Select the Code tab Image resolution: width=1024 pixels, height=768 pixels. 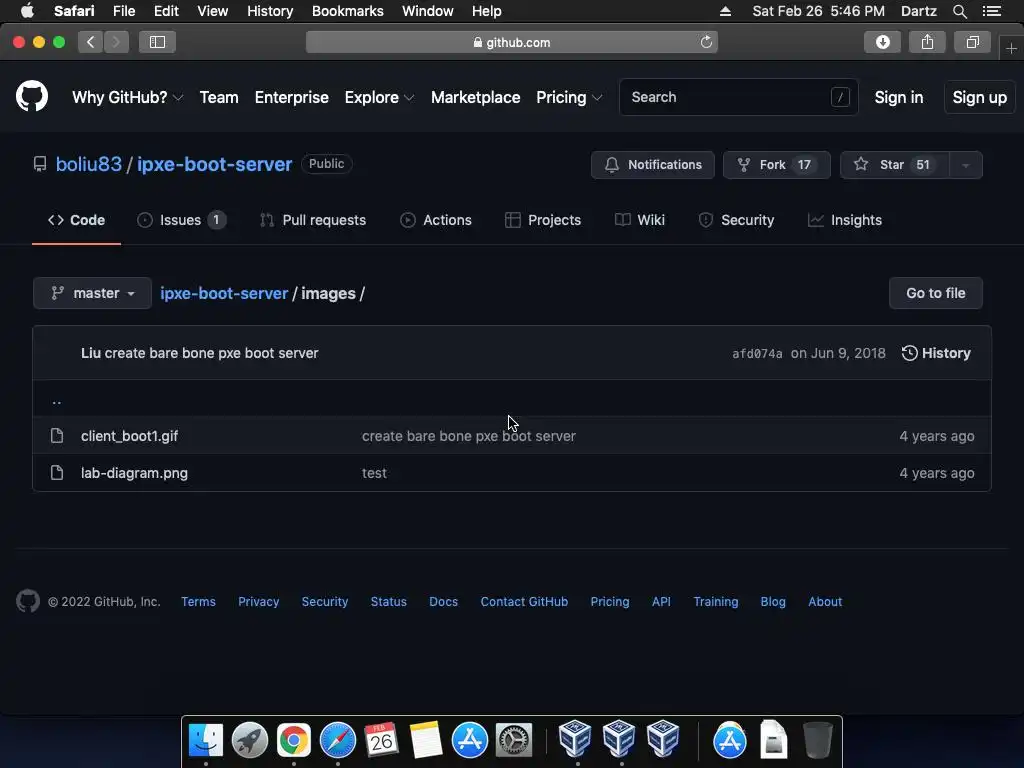[x=76, y=220]
